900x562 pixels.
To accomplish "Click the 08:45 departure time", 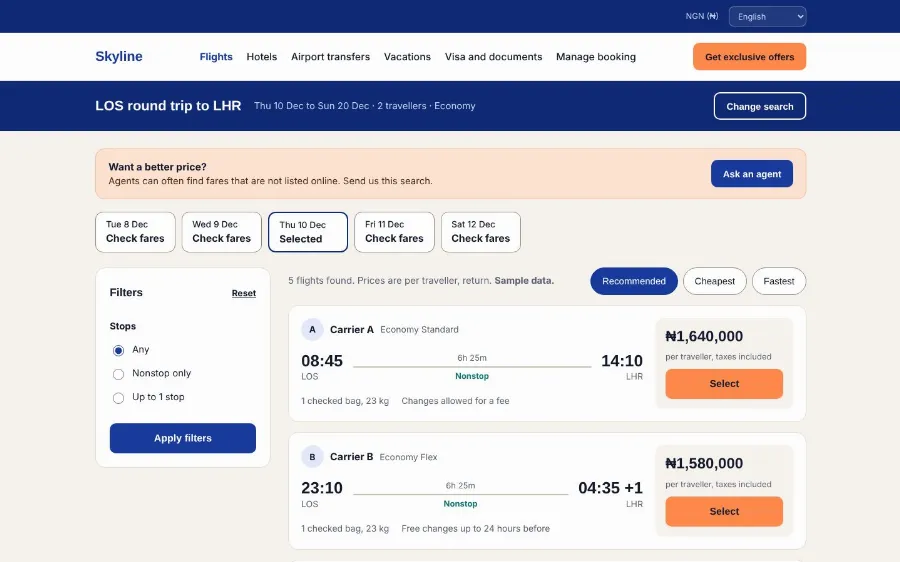I will pos(322,361).
